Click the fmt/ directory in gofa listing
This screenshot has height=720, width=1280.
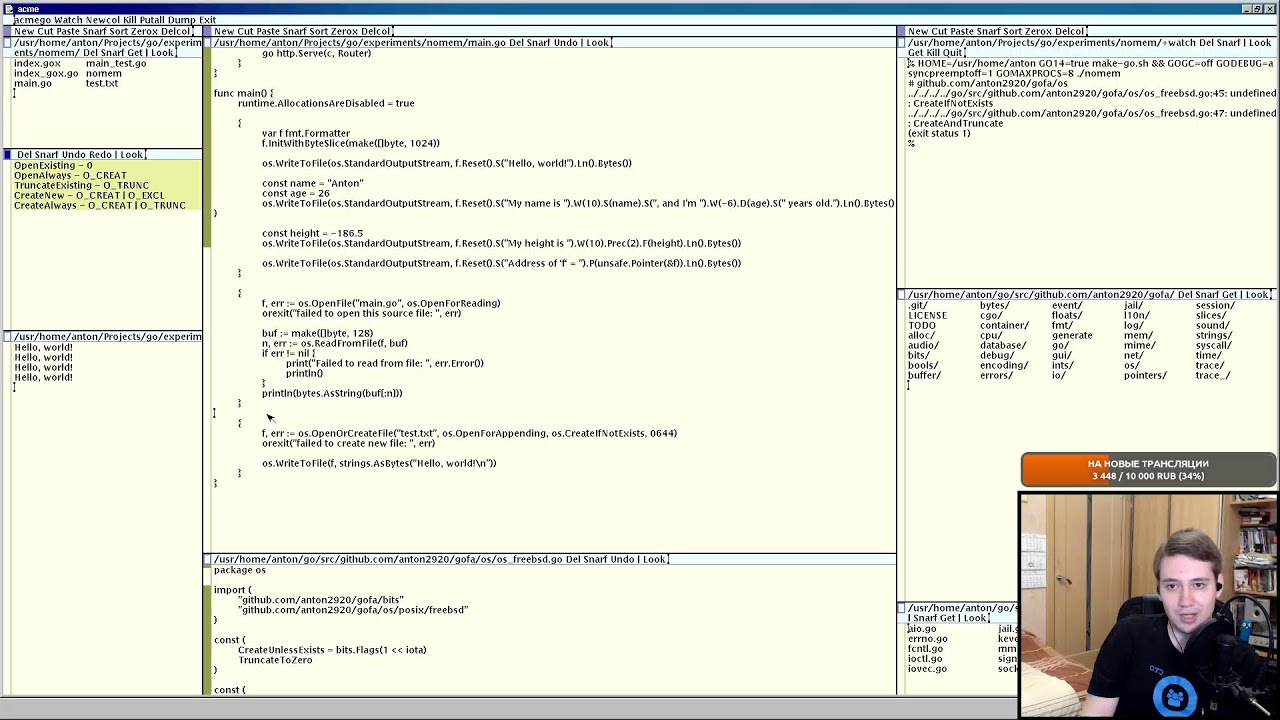1062,325
